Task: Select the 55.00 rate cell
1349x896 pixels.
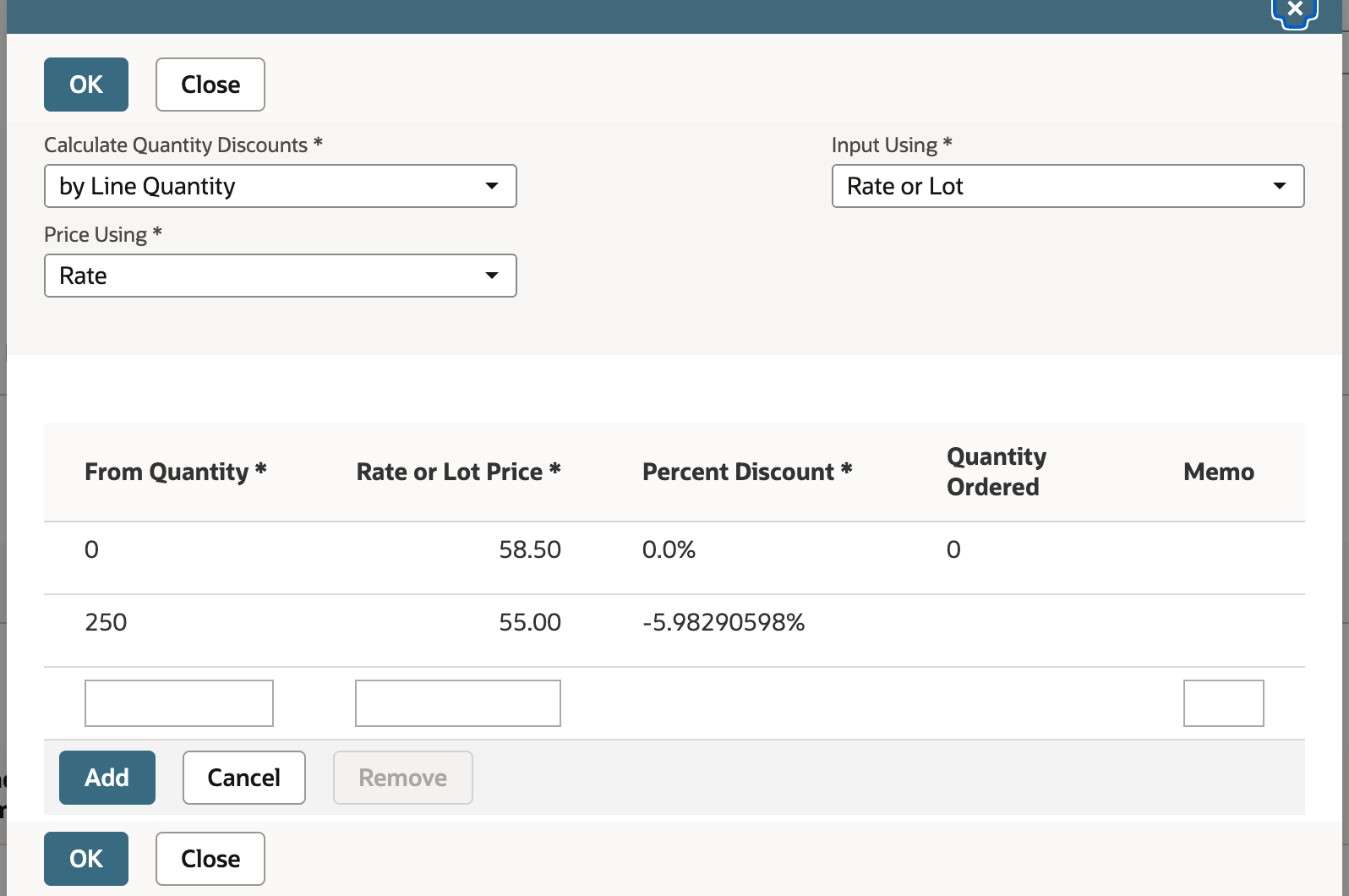Action: coord(530,622)
